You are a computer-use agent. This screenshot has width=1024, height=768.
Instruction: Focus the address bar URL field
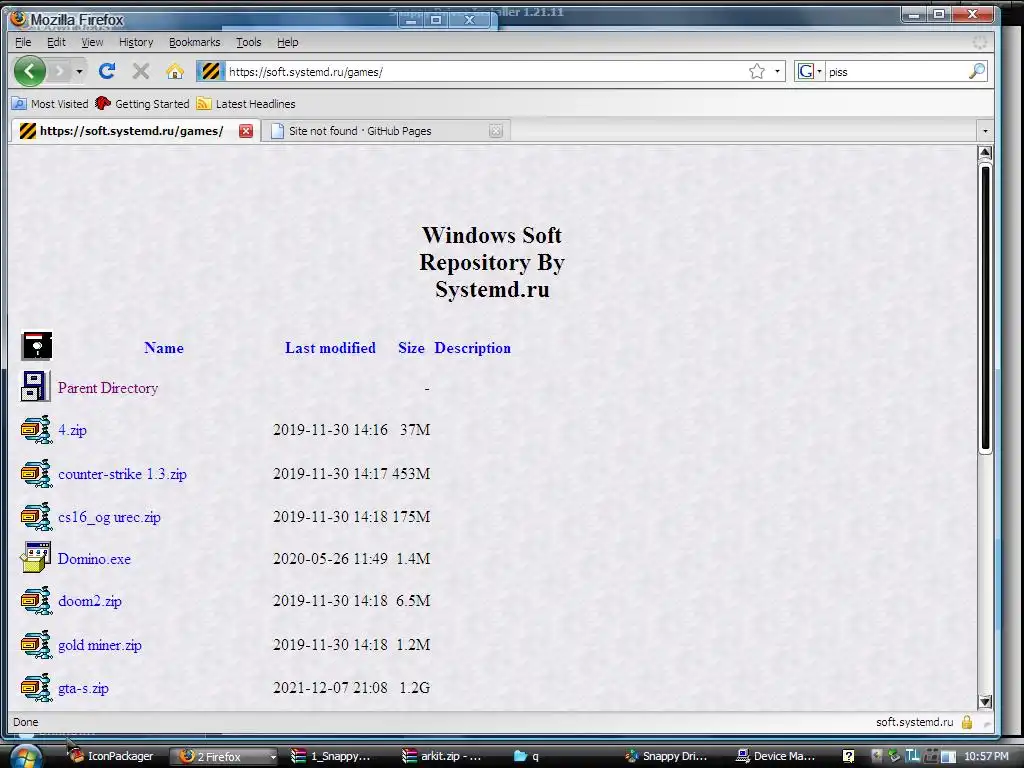point(485,72)
